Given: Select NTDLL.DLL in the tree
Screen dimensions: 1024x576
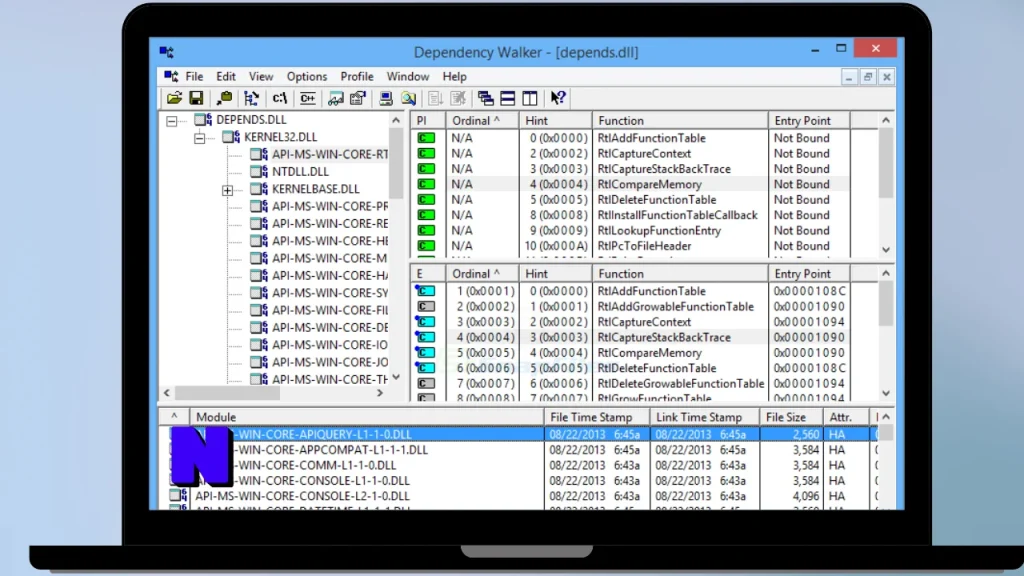Looking at the screenshot, I should pyautogui.click(x=300, y=172).
